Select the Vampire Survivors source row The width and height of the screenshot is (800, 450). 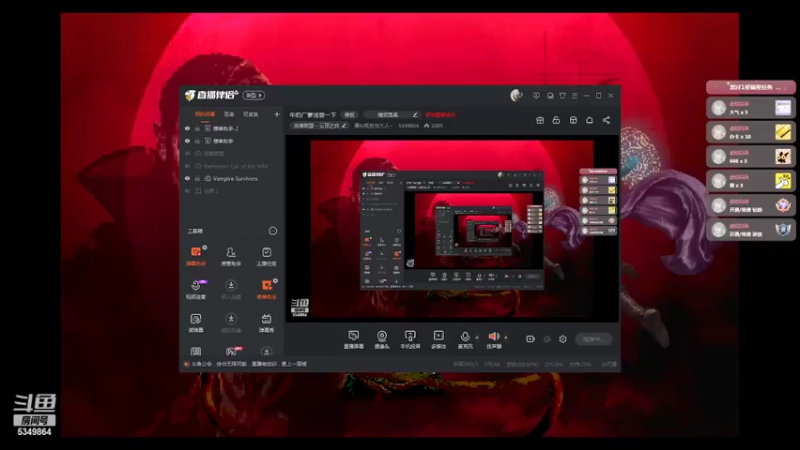[232, 179]
